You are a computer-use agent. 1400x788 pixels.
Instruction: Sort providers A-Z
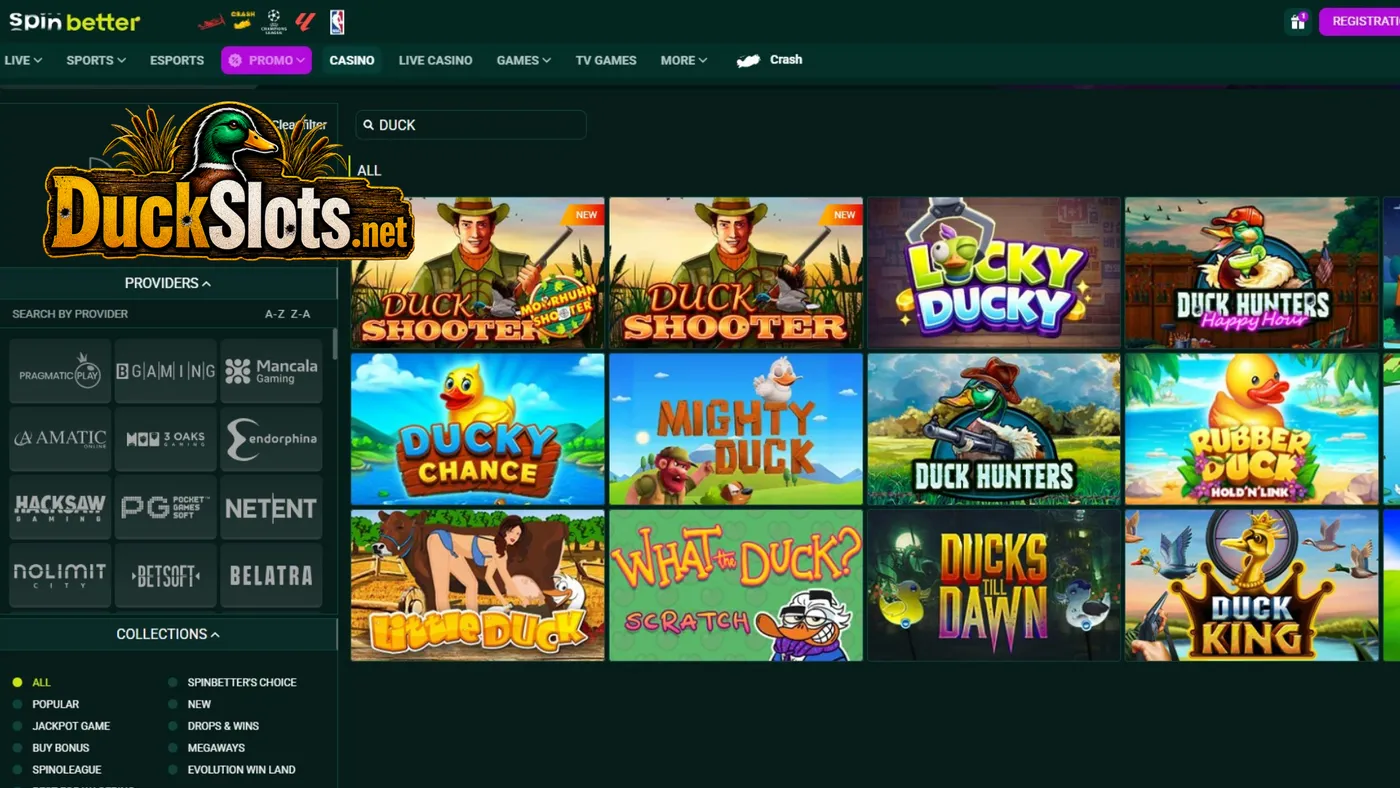point(275,314)
